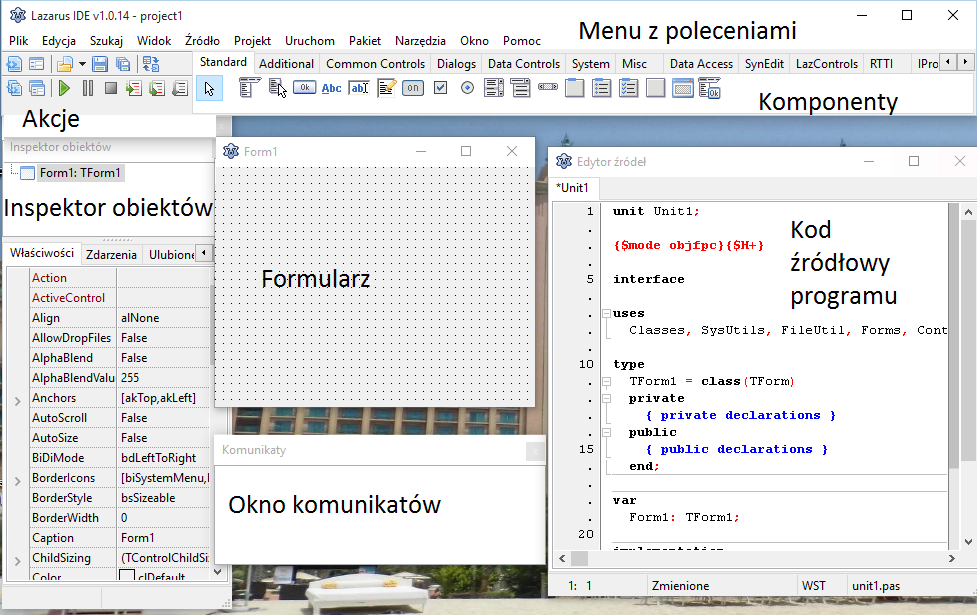Viewport: 977px width, 615px height.
Task: Expand the ChildSizing property
Action: click(x=17, y=561)
